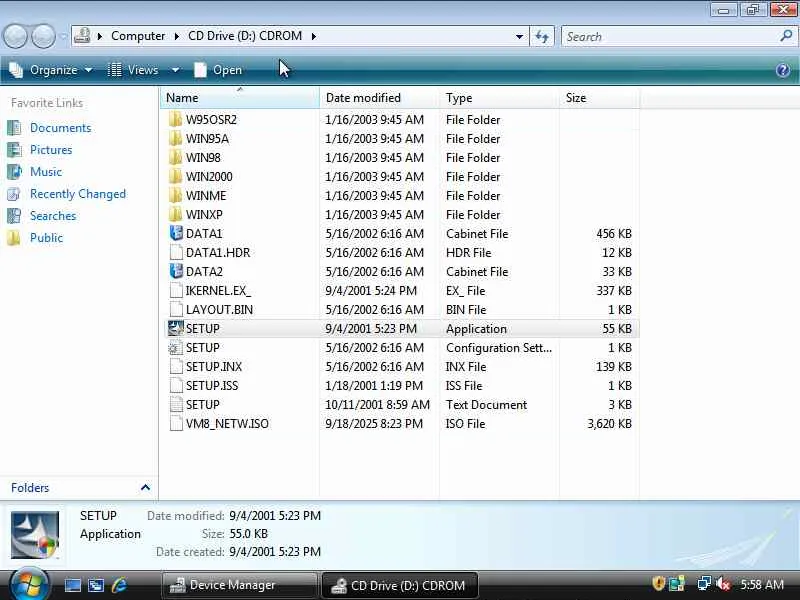Open recent pages dropdown beside navigation buttons
Viewport: 800px width, 600px height.
63,37
